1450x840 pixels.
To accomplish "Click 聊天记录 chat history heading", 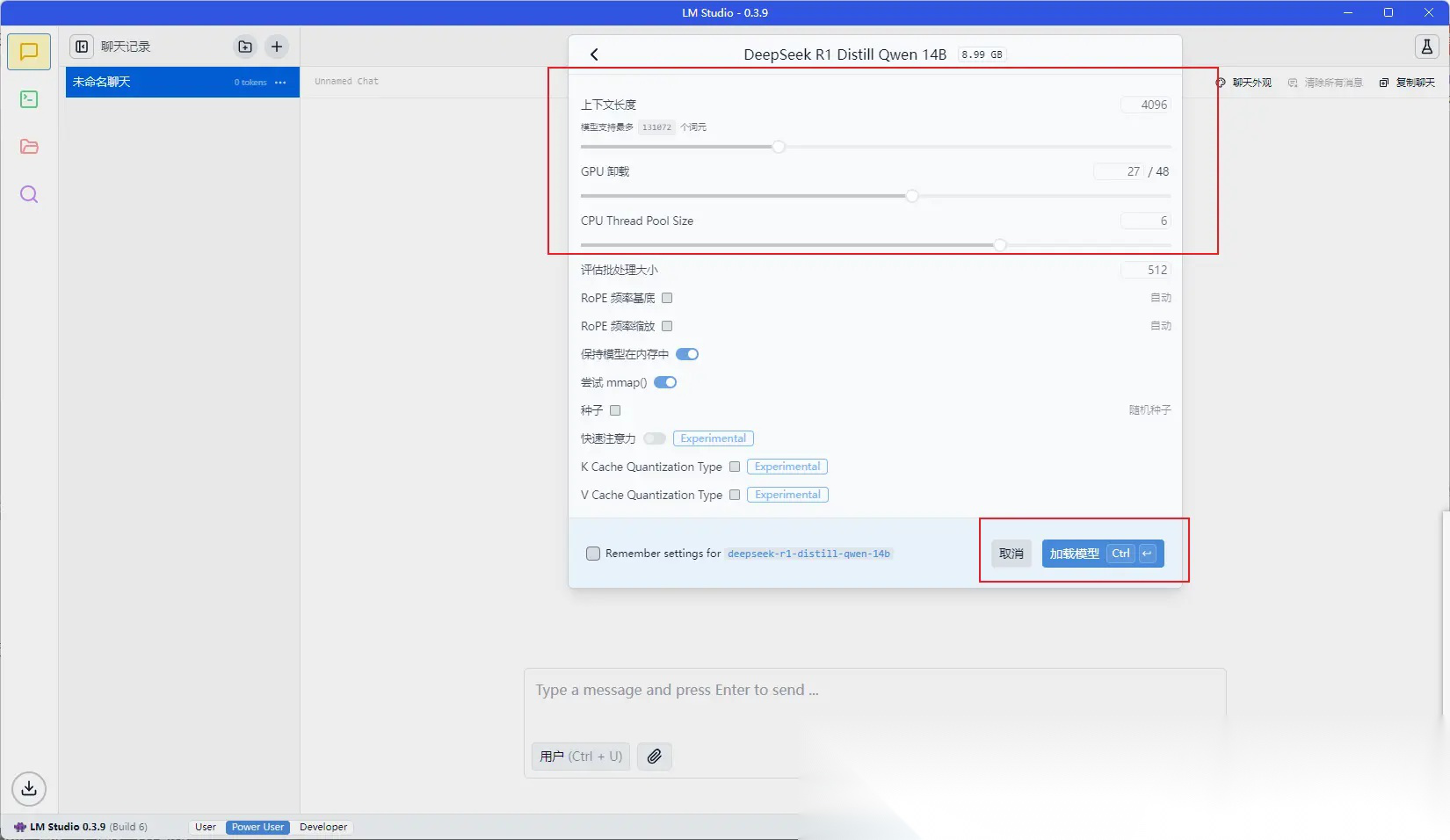I will click(126, 47).
